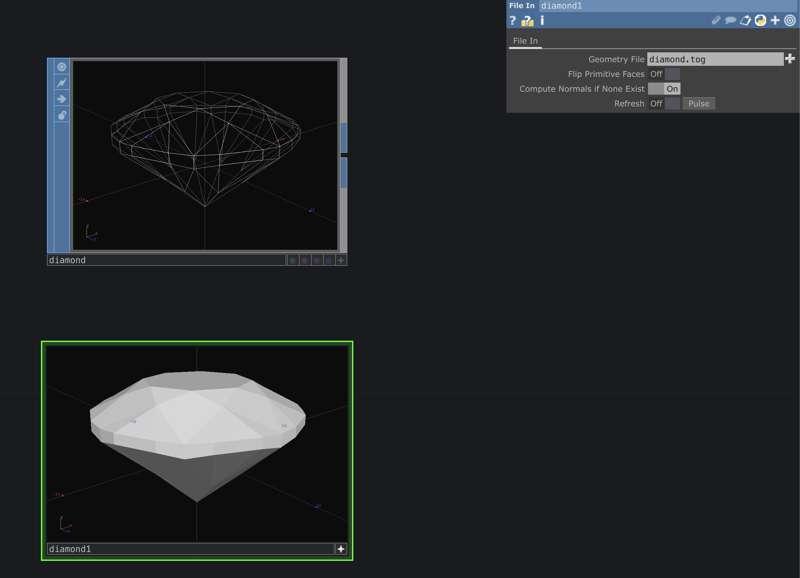Click the pencil edit icon in parameter header

coord(716,20)
